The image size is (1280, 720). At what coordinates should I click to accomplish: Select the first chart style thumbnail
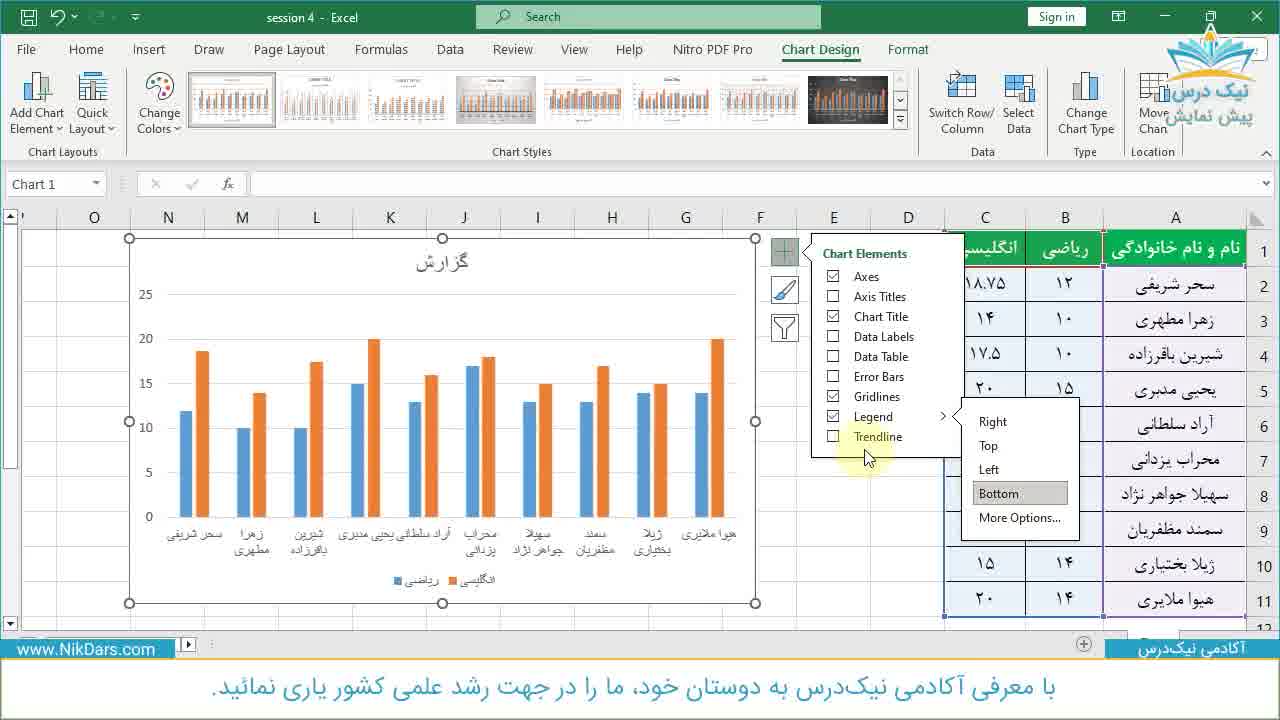pos(231,99)
